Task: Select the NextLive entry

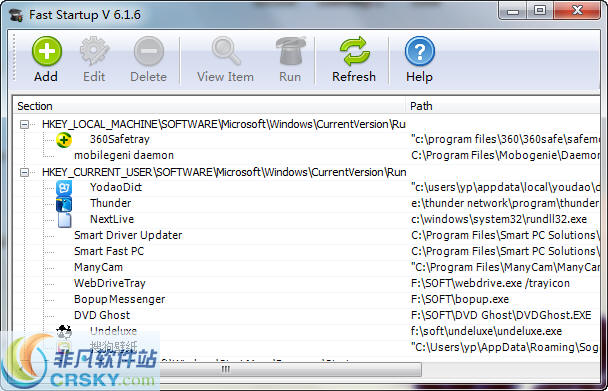Action: pos(112,219)
